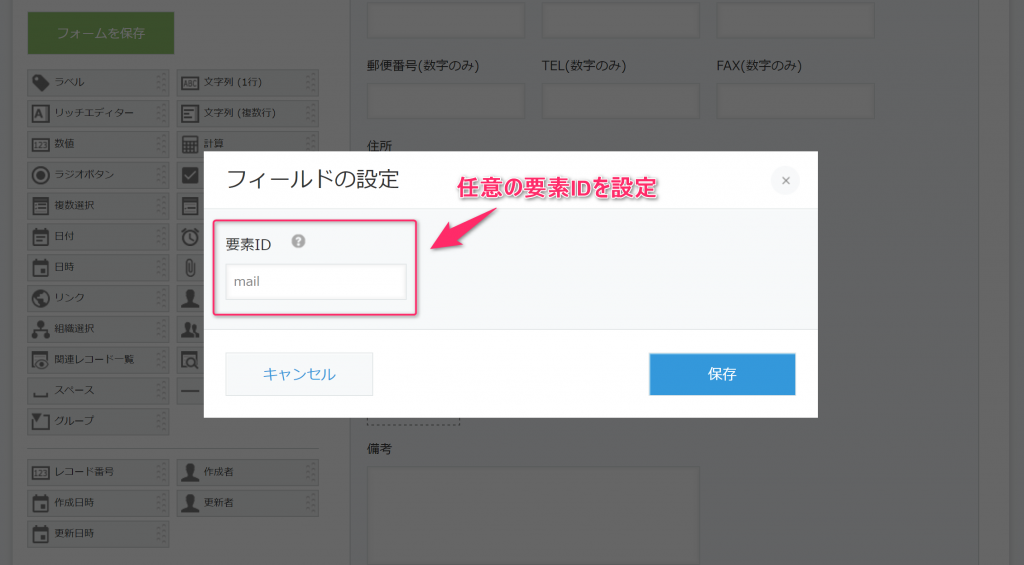Screen dimensions: 1024x565
Task: Select the レコード番号 field
Action: pyautogui.click(x=98, y=472)
